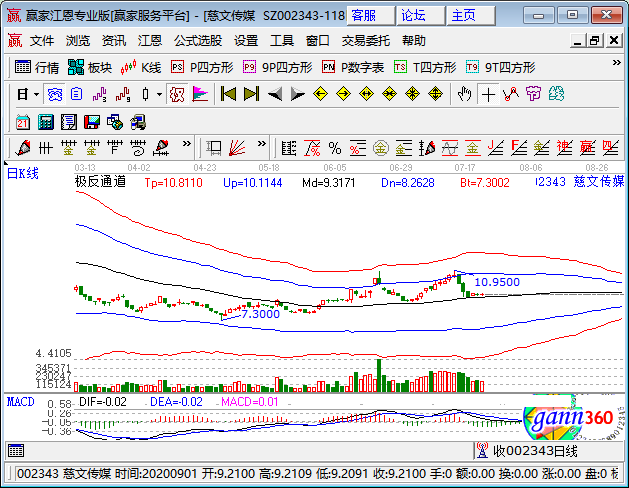Click the 日K线 chart label
Image resolution: width=629 pixels, height=488 pixels.
click(x=23, y=173)
